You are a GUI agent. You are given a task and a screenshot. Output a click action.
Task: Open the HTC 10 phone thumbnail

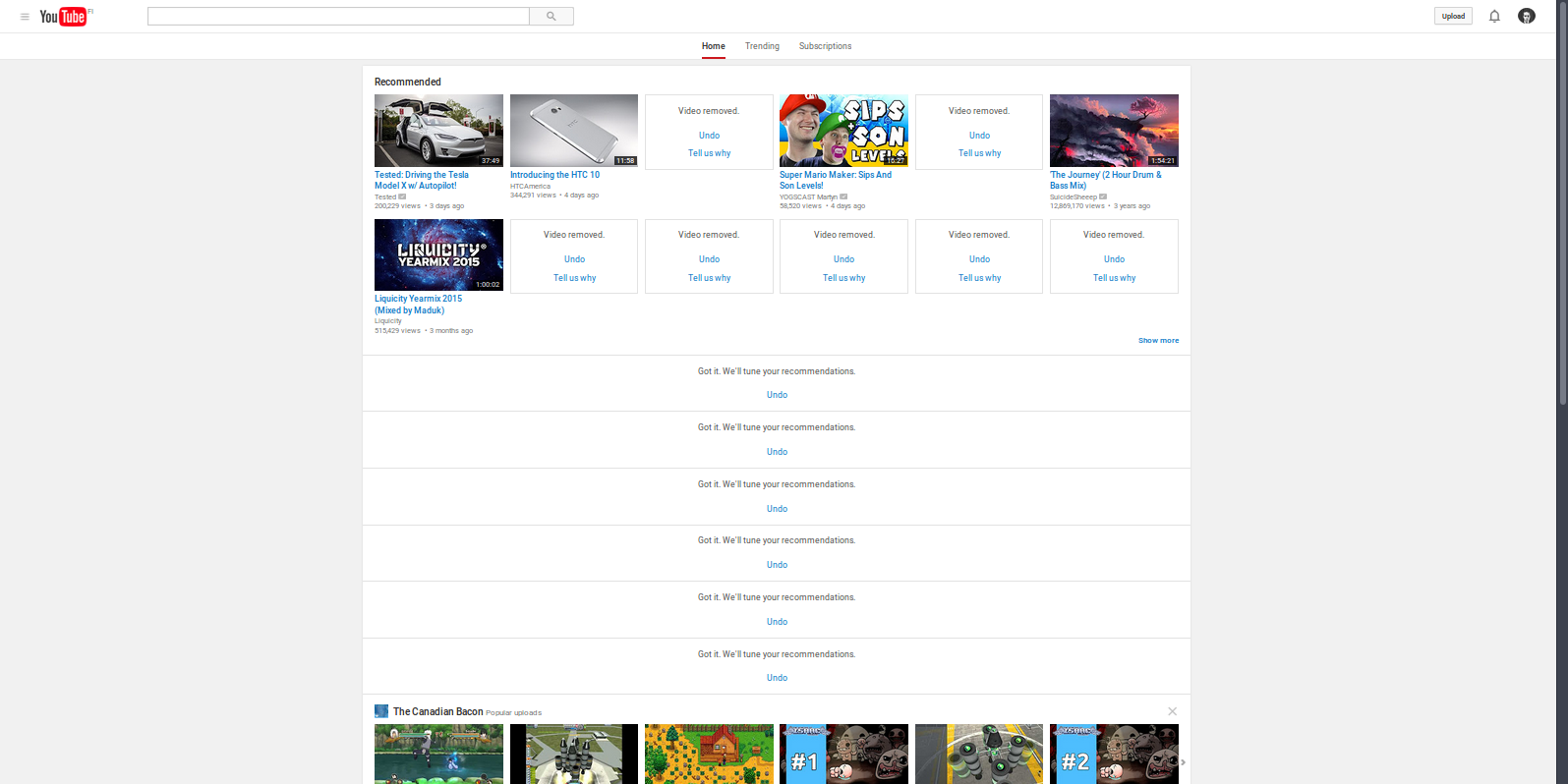click(x=574, y=131)
